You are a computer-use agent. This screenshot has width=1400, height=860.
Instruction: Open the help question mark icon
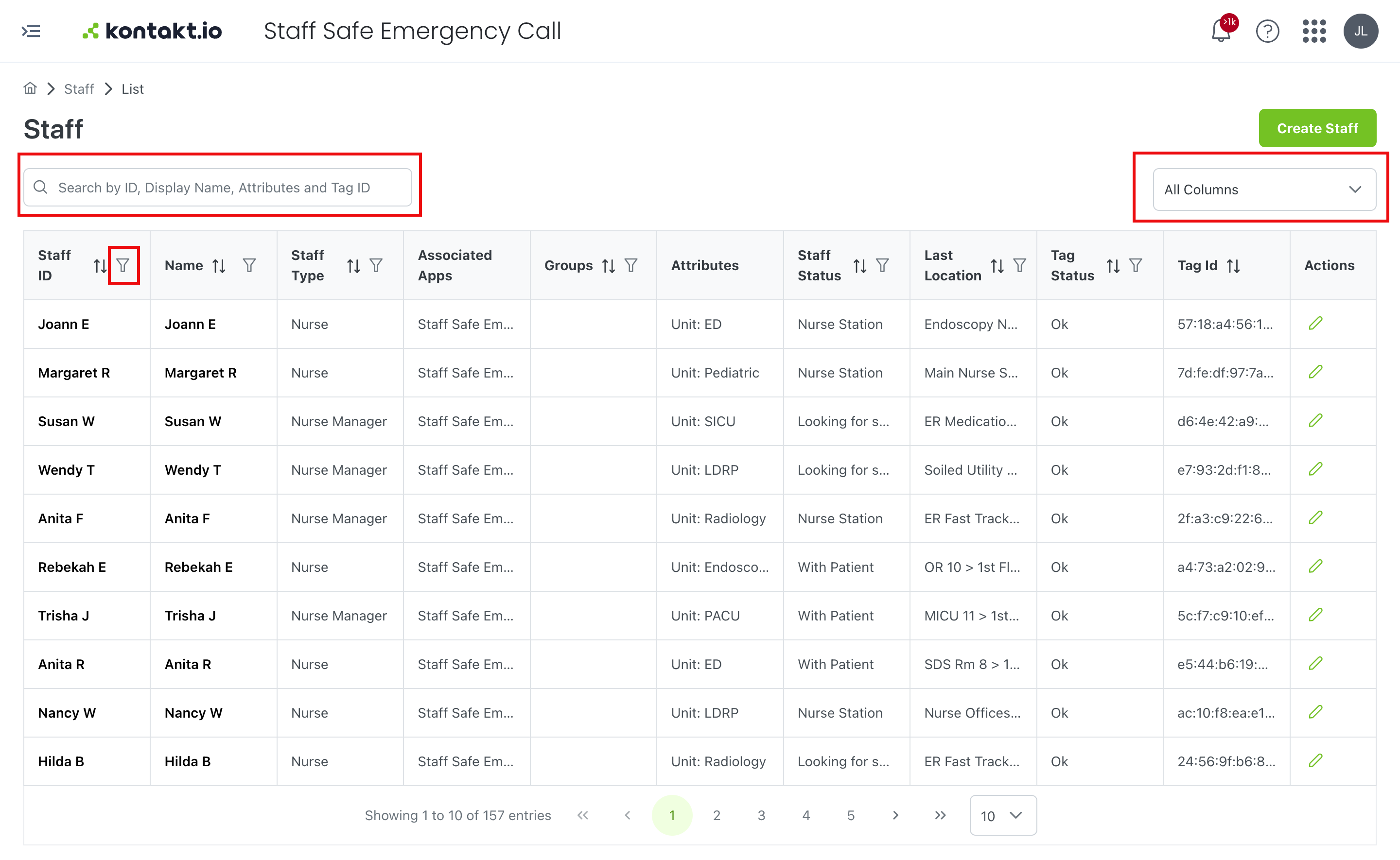tap(1267, 31)
